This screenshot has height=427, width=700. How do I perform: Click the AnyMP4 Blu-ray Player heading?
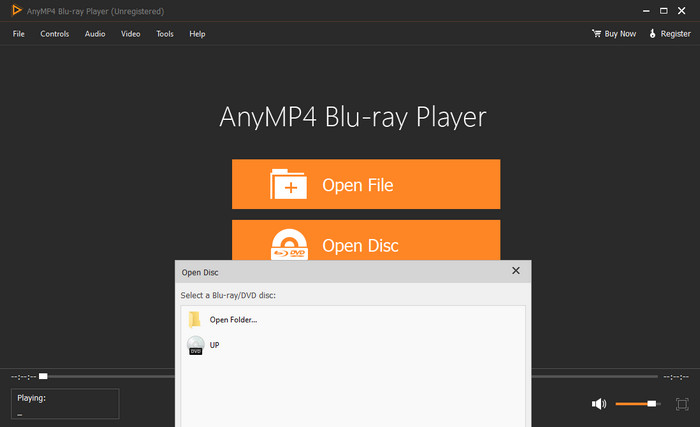tap(353, 117)
